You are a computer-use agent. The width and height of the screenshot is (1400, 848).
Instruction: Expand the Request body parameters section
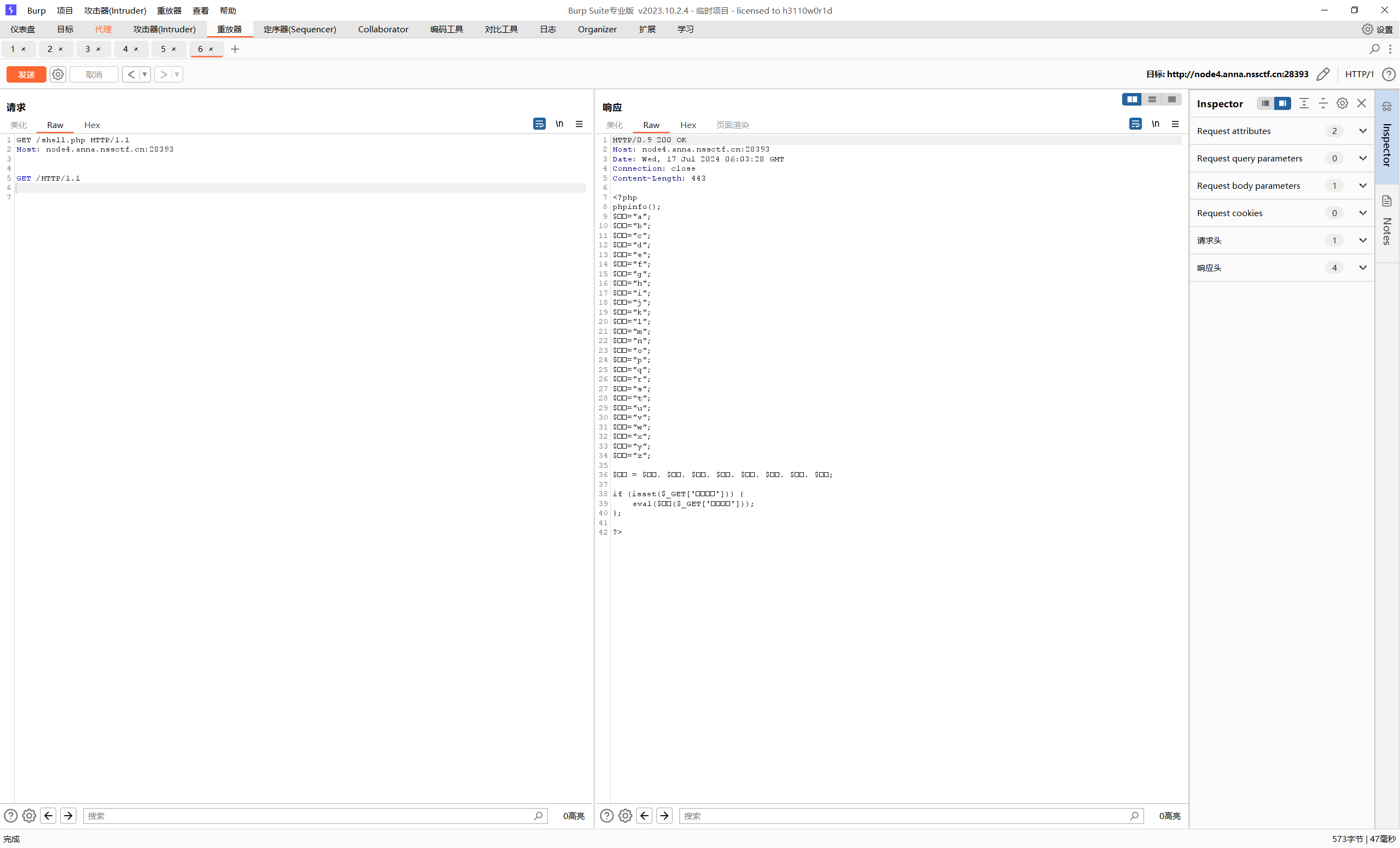click(x=1362, y=185)
